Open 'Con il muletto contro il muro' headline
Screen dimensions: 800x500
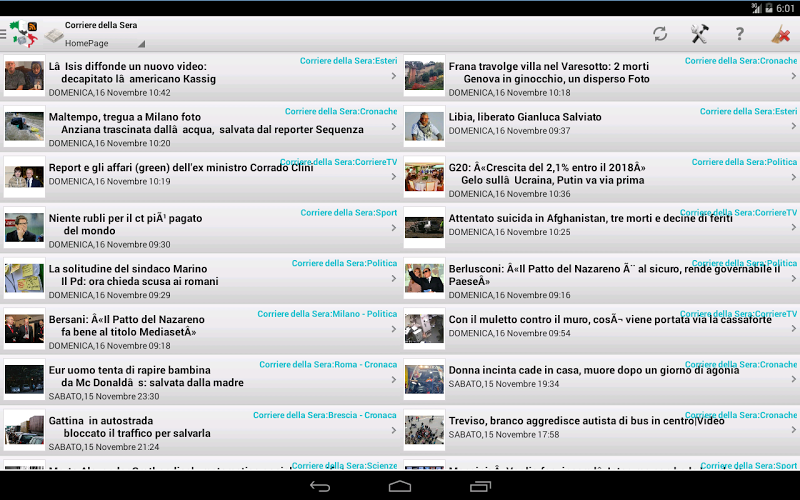[610, 319]
